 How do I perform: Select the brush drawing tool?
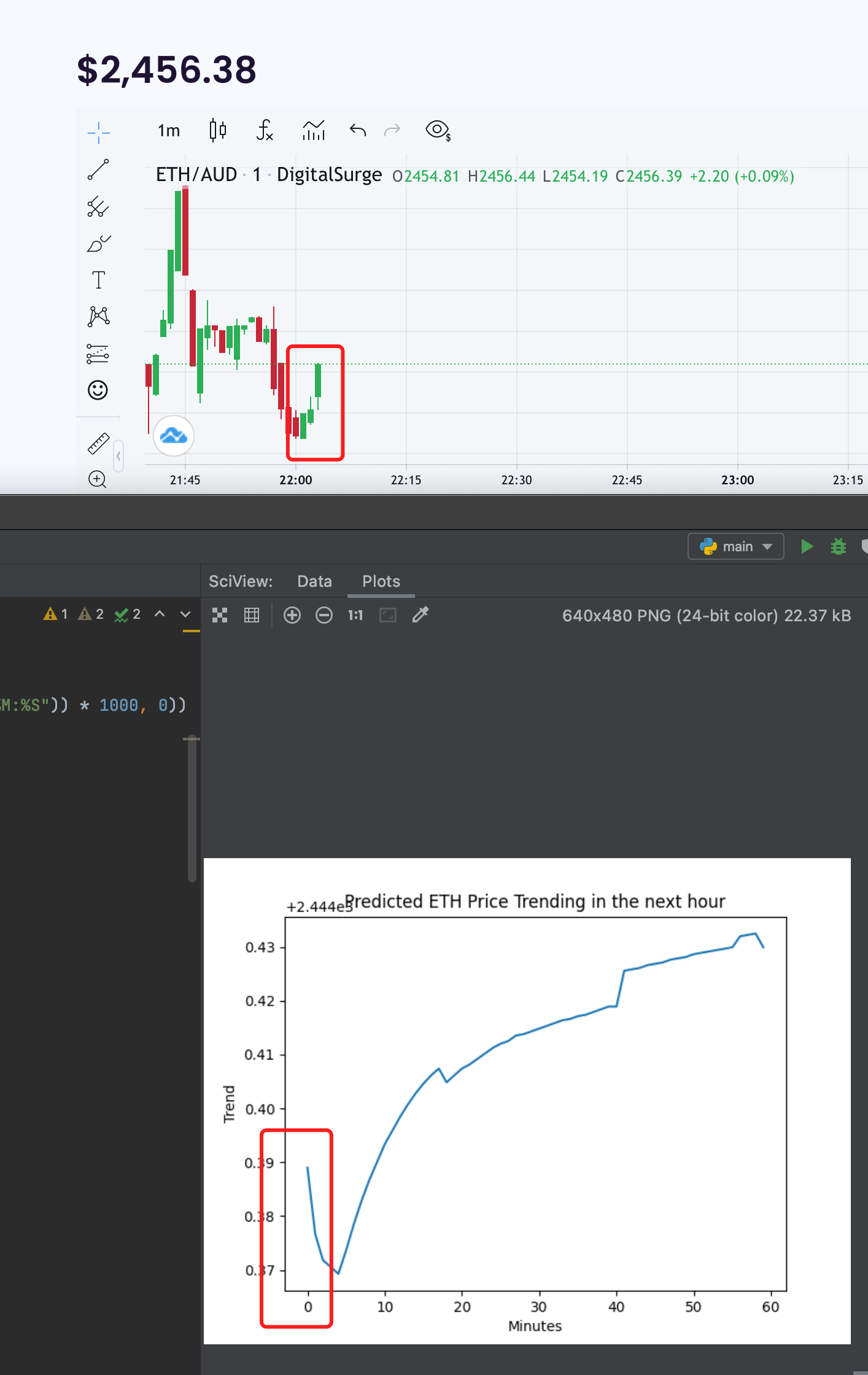pyautogui.click(x=98, y=244)
